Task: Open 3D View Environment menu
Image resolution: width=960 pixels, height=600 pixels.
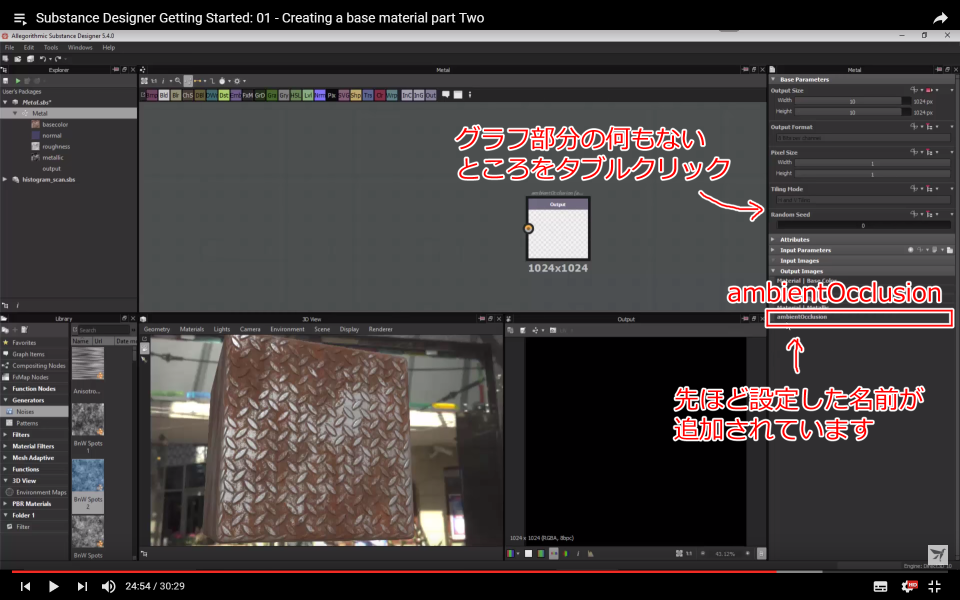Action: click(287, 329)
